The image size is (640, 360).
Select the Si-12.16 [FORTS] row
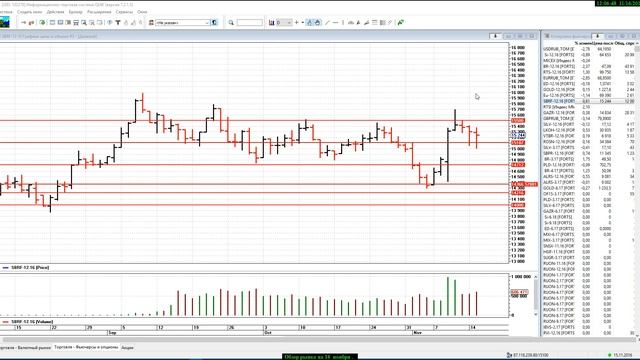(x=589, y=54)
